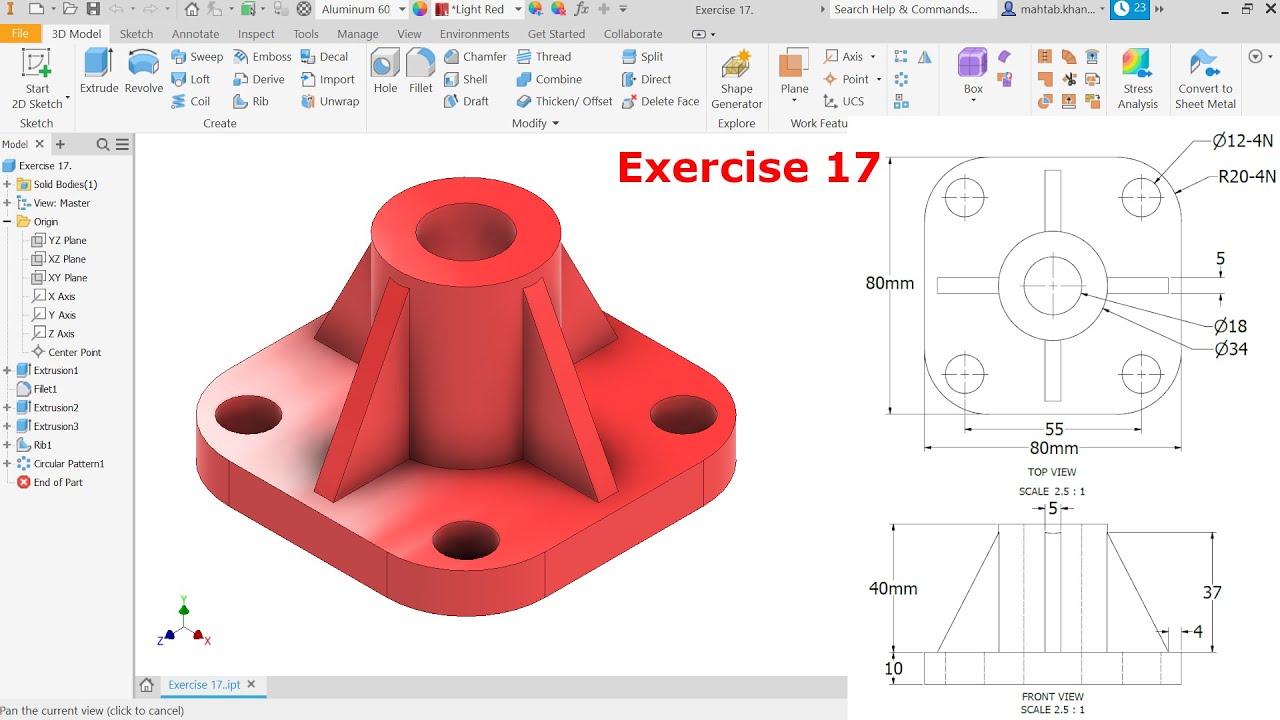The image size is (1280, 720).
Task: Apply a Decal
Action: pos(324,57)
